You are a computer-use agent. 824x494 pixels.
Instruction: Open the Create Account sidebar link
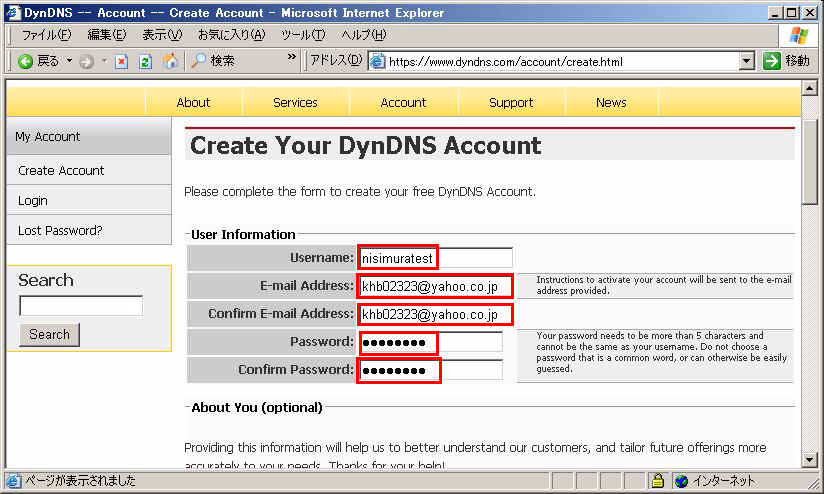[x=89, y=170]
